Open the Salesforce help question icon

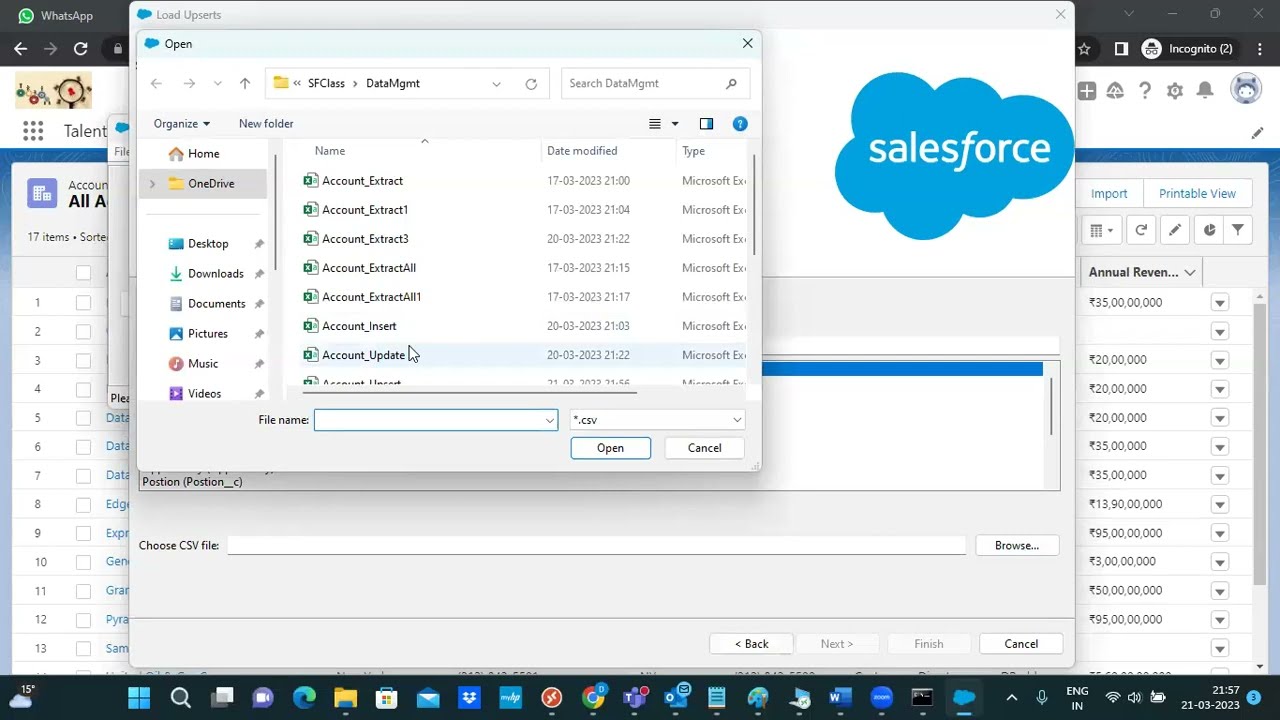tap(1145, 91)
